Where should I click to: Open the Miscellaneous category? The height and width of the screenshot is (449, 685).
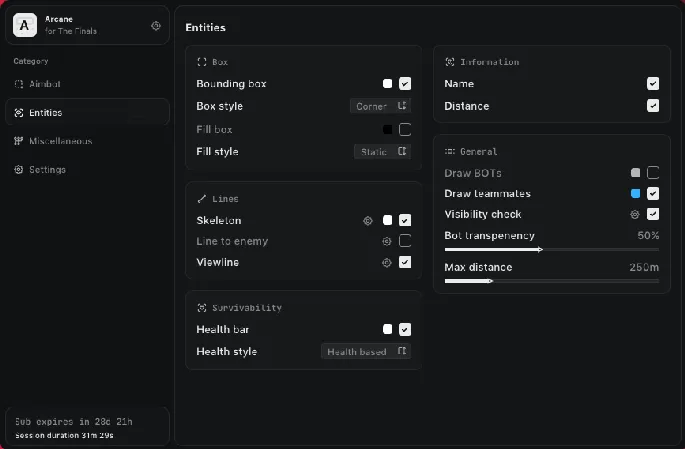pyautogui.click(x=60, y=141)
